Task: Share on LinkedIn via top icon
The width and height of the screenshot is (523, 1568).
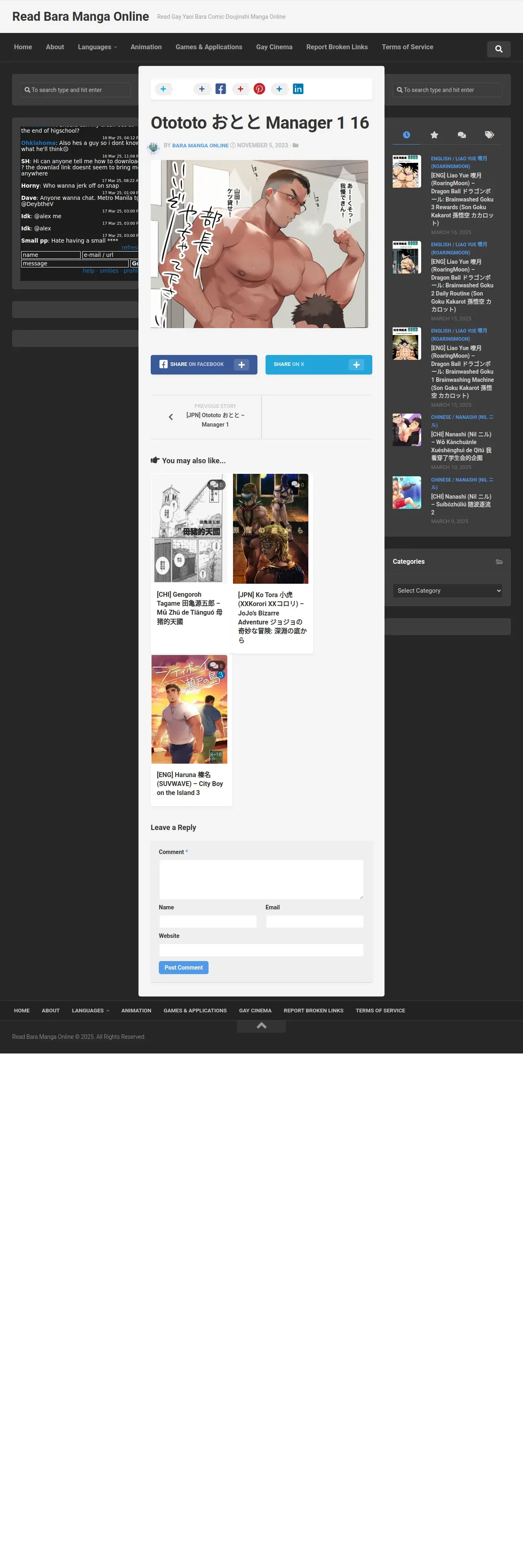Action: (x=298, y=89)
